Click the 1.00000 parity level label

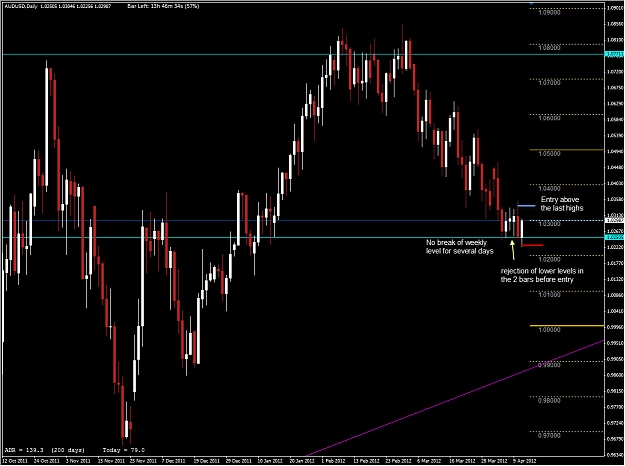point(549,330)
